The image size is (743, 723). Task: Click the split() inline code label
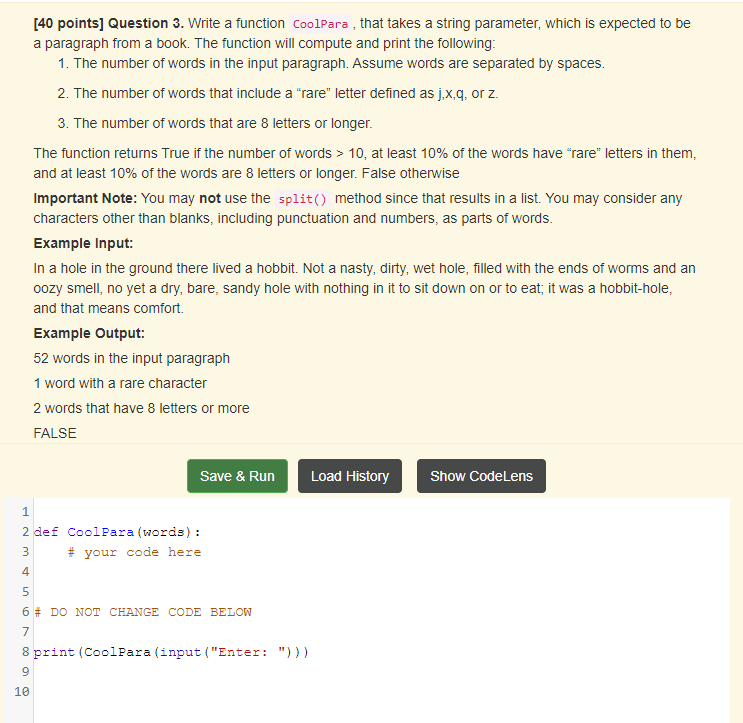(x=302, y=199)
